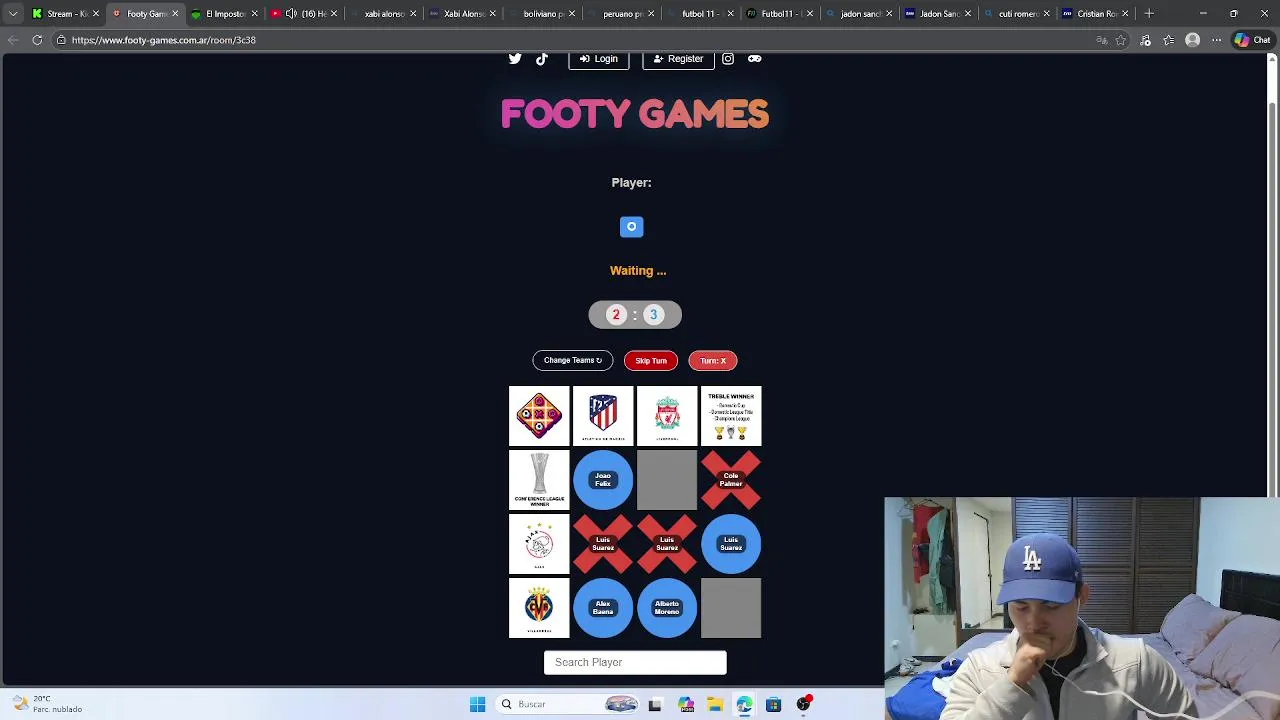Open the browser profile avatar

point(1192,40)
